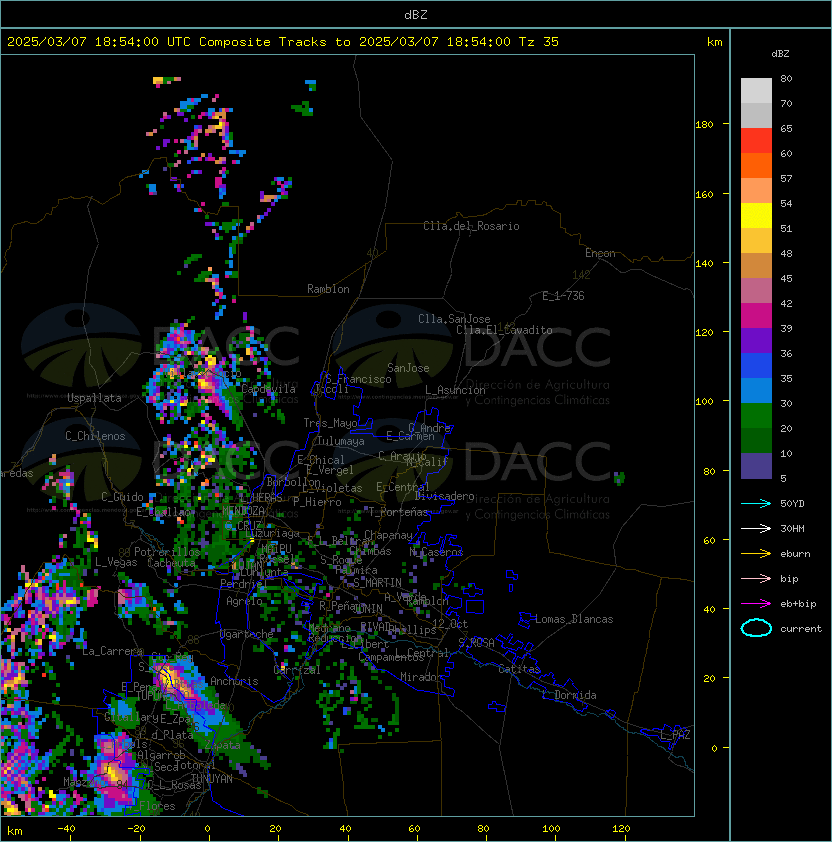Click the 'Clla.del_Rosario' map label
Viewport: 832px width, 842px height.
[471, 226]
